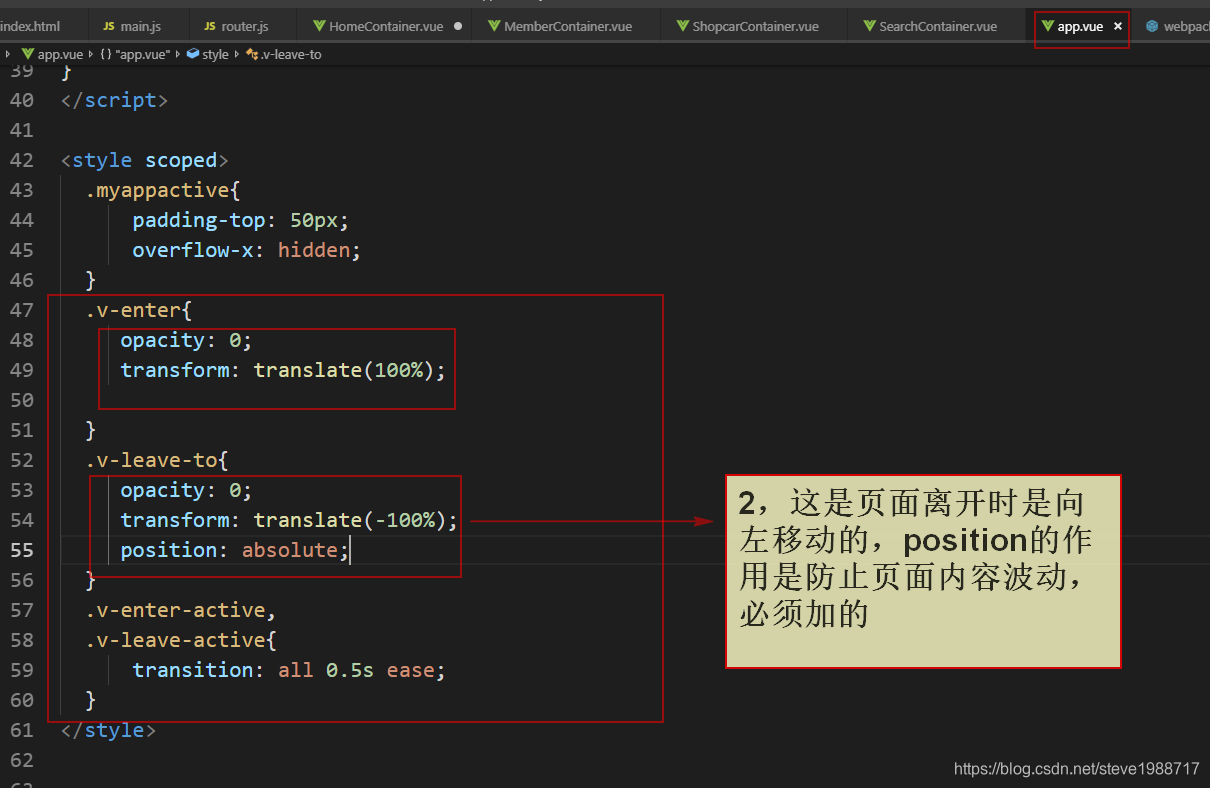Click Vue icon on HomeContainer.vue tab
Image resolution: width=1210 pixels, height=788 pixels.
click(x=319, y=26)
